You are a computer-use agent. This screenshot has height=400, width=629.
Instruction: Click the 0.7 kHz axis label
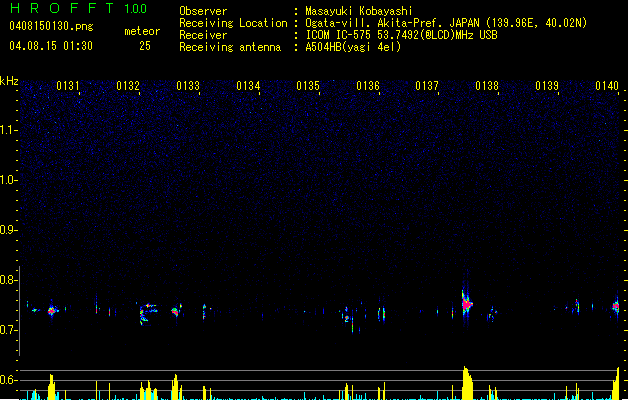click(x=8, y=330)
